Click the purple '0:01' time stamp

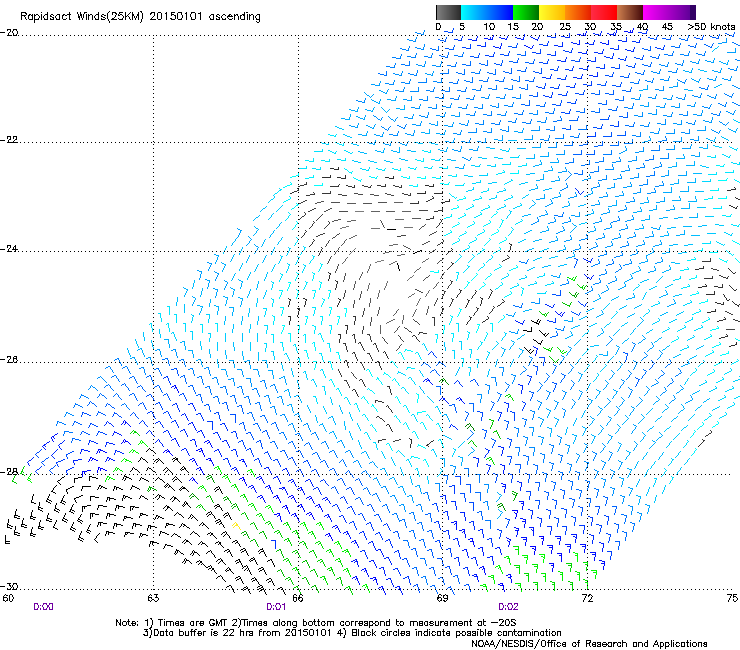276,607
